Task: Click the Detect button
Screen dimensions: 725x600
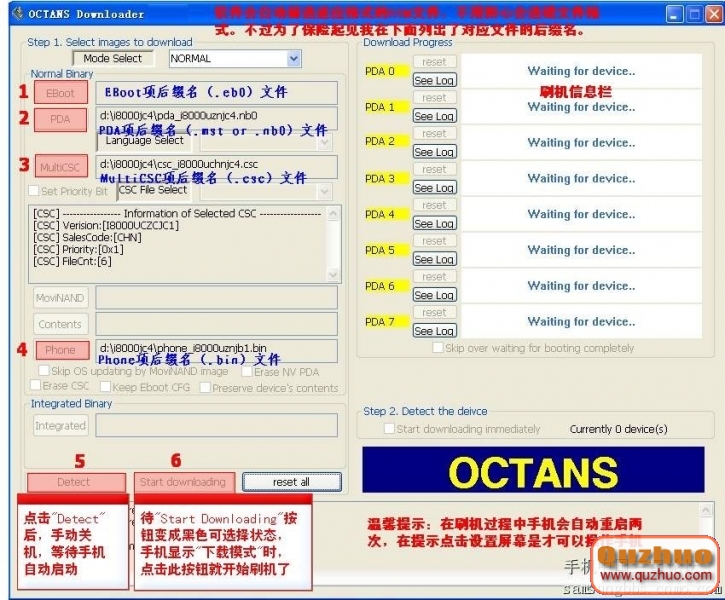Action: coord(76,482)
